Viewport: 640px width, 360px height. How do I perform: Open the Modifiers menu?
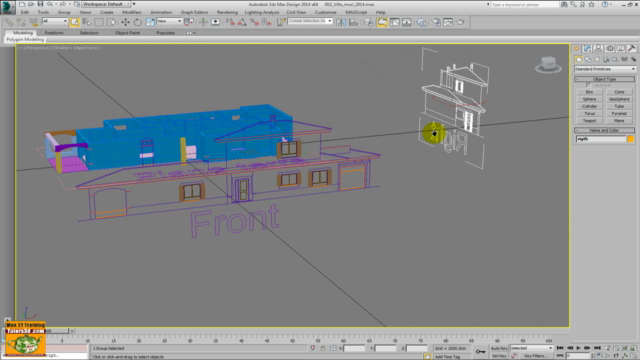click(131, 12)
